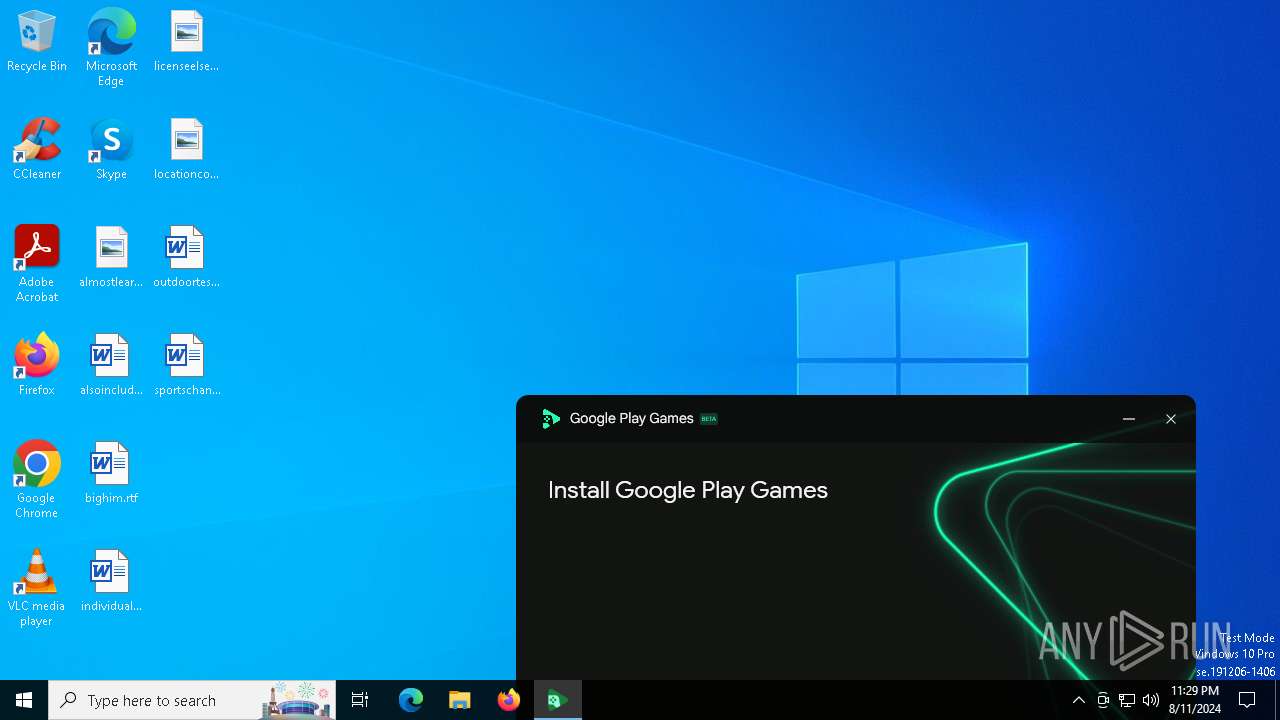This screenshot has width=1280, height=720.
Task: Click the taskbar search box
Action: (x=192, y=700)
